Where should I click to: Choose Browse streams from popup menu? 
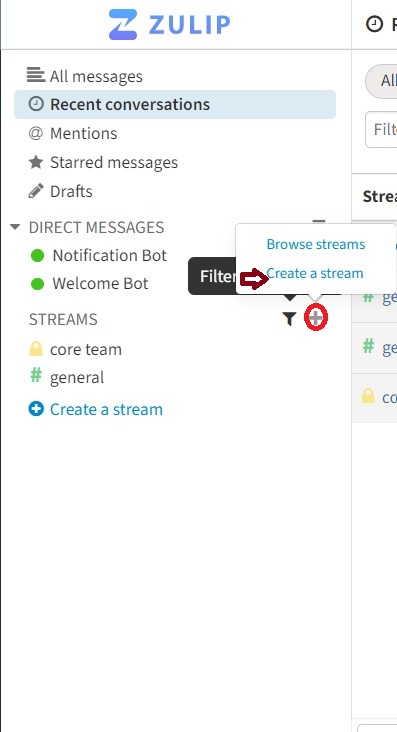point(316,244)
